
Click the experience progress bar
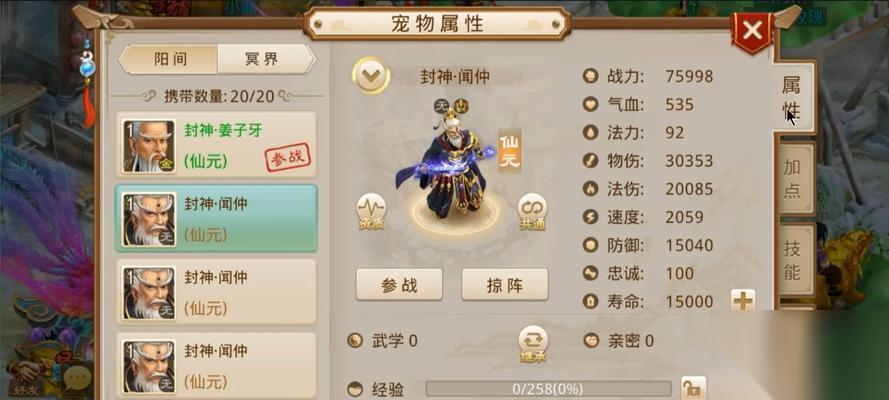(548, 389)
